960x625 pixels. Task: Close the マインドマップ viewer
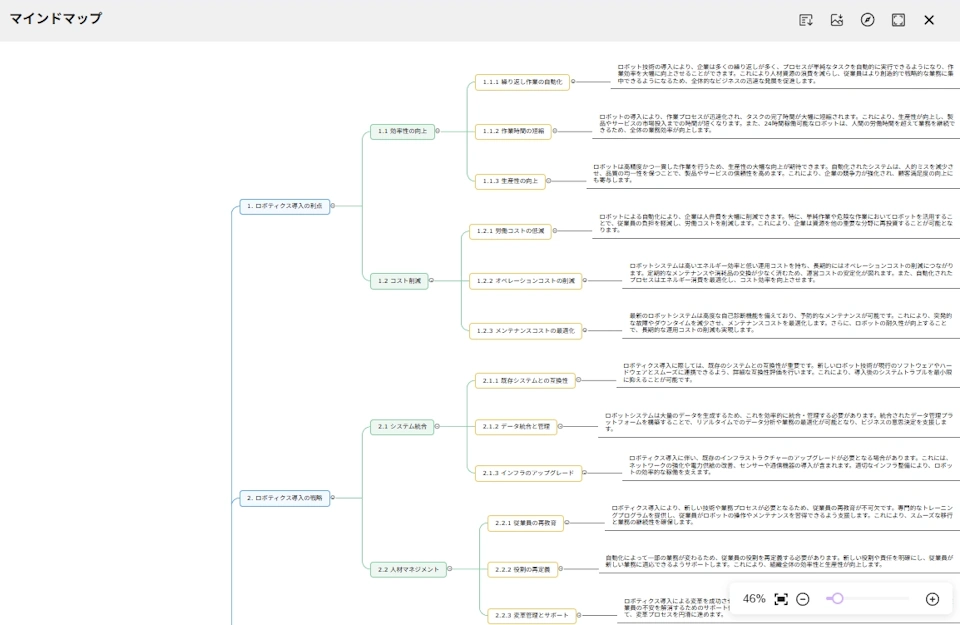tap(929, 20)
